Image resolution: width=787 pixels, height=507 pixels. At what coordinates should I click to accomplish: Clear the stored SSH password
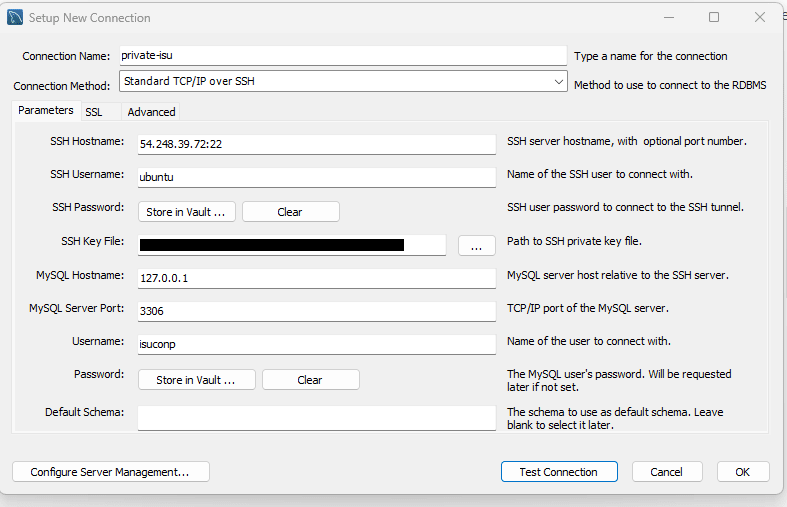tap(291, 212)
